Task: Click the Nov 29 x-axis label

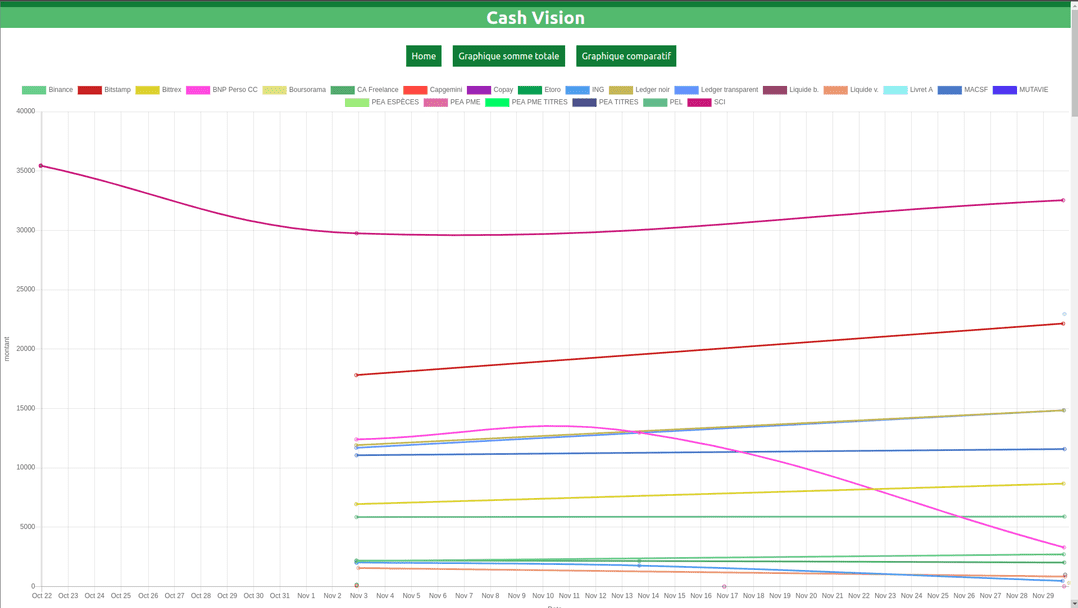Action: tap(1043, 596)
